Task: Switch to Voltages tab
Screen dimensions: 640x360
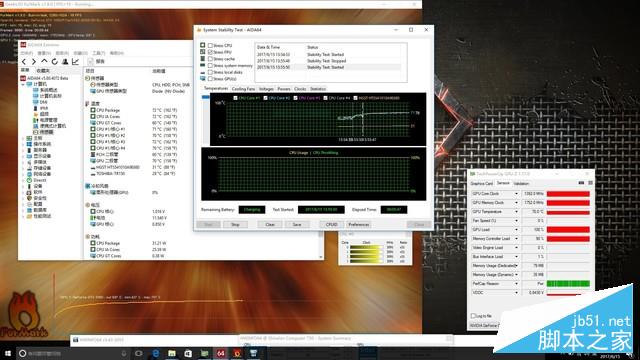Action: coord(266,89)
